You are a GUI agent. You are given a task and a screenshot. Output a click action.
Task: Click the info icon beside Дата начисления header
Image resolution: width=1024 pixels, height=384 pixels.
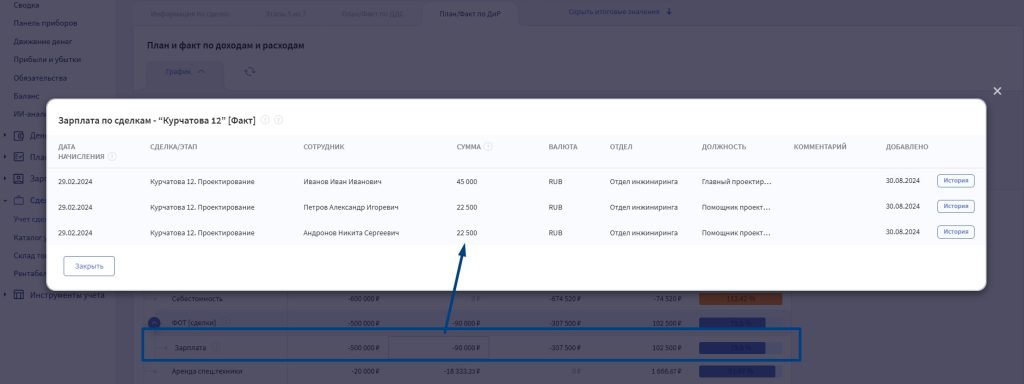[x=112, y=157]
